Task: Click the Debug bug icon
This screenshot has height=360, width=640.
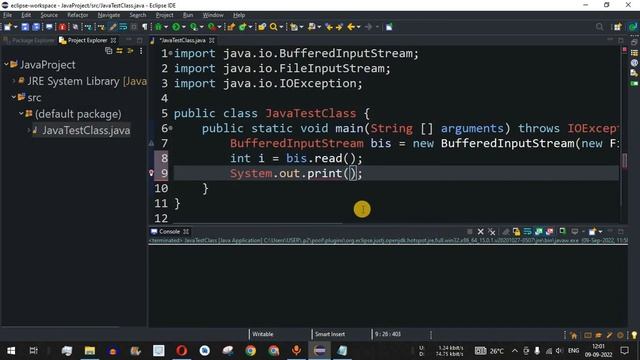Action: tap(159, 27)
